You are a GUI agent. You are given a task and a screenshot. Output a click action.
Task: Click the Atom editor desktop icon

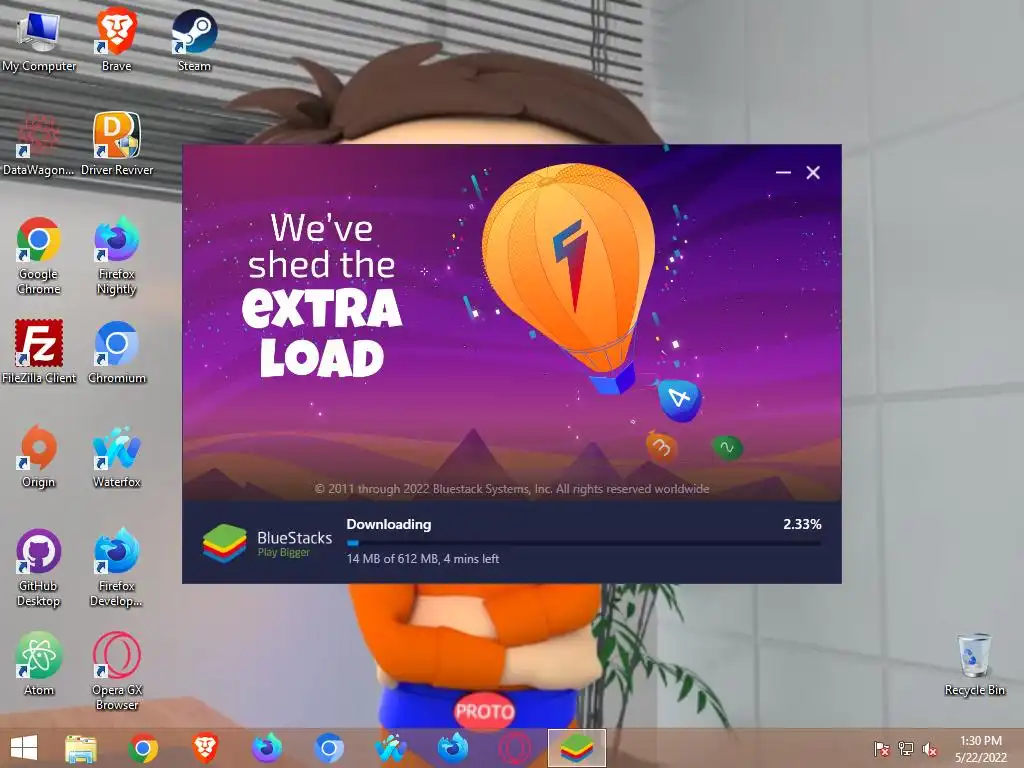39,664
